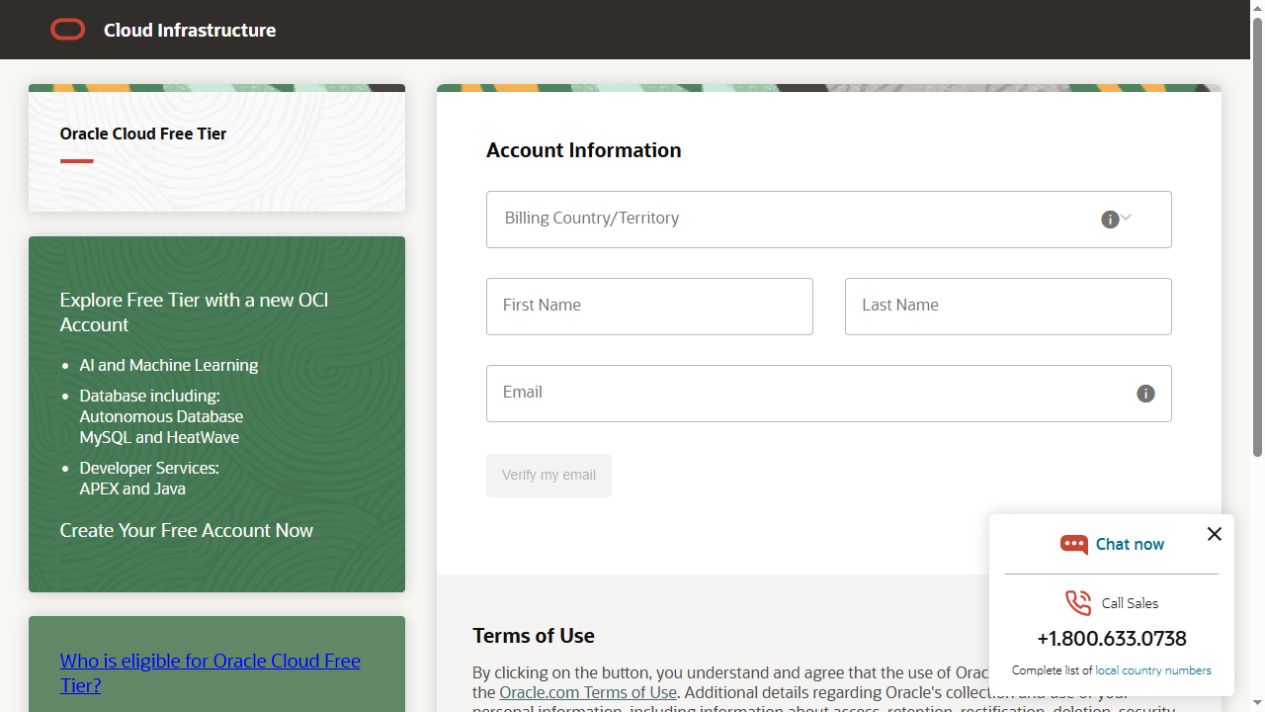This screenshot has width=1265, height=712.
Task: Click the Verify my email button
Action: 548,475
